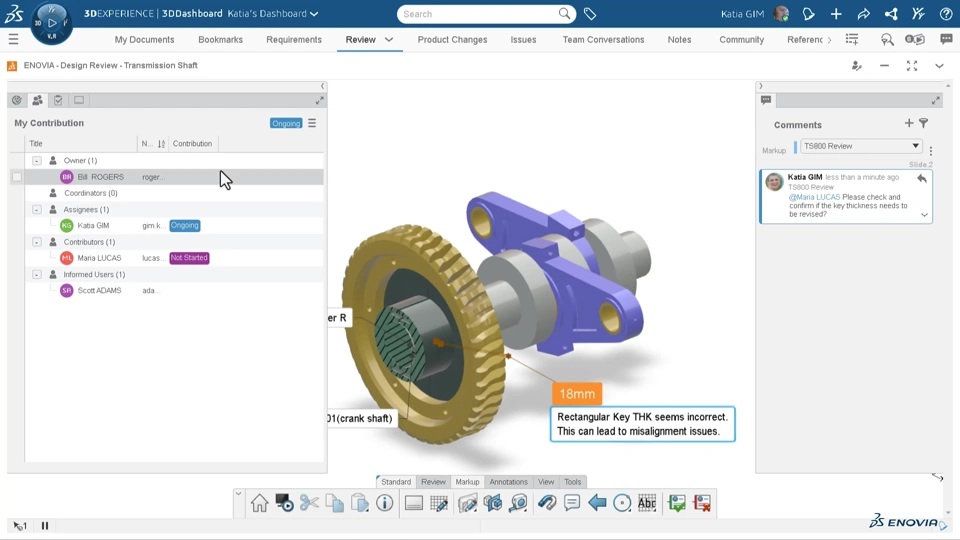Toggle the checklist tab icon in the left panel
Viewport: 960px width, 540px height.
[58, 100]
